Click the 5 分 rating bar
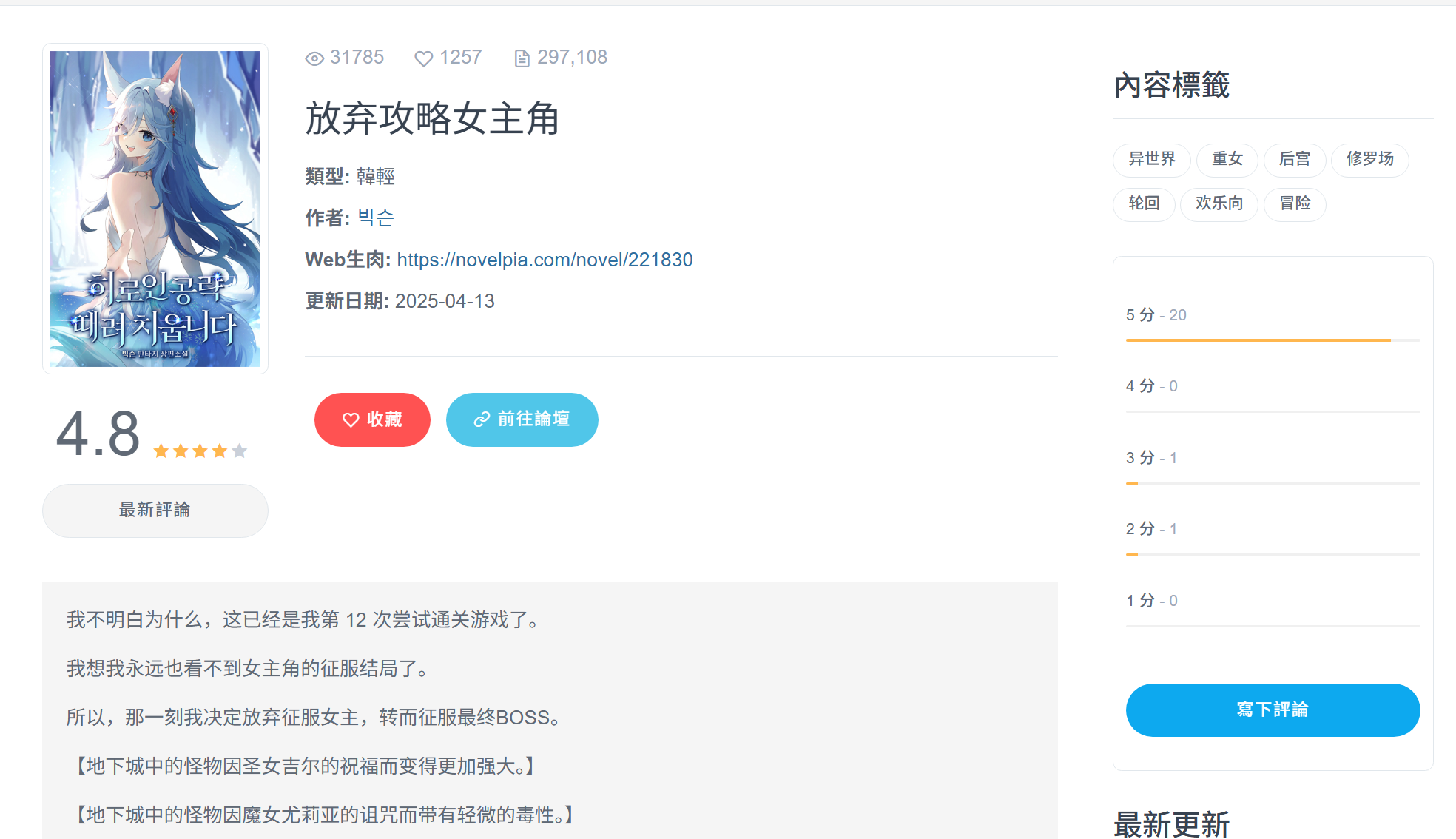Image resolution: width=1456 pixels, height=839 pixels. pos(1273,340)
